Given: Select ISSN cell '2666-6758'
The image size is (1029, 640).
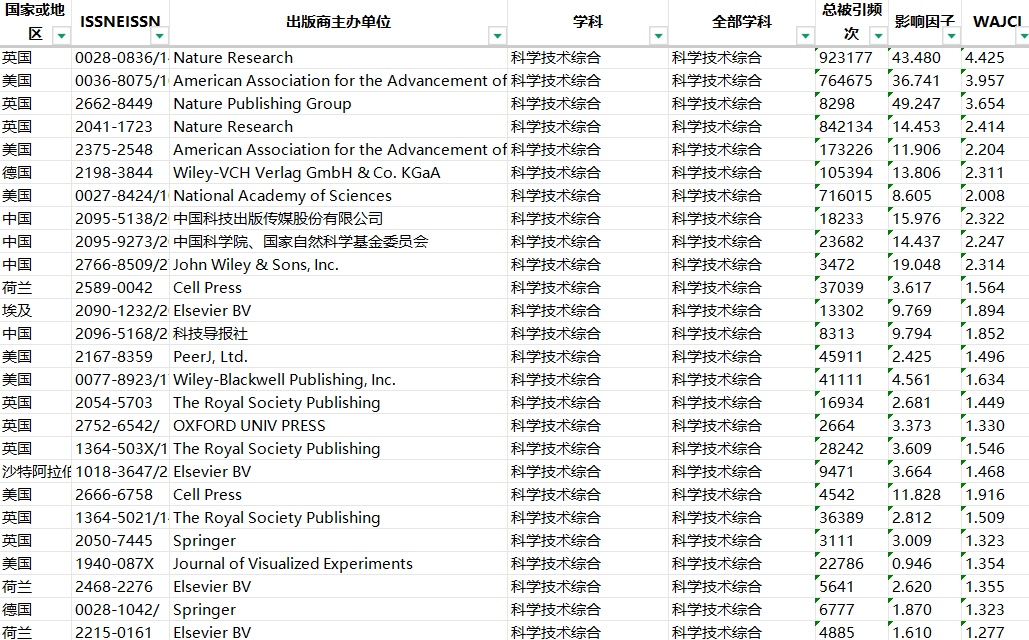Looking at the screenshot, I should pyautogui.click(x=121, y=494).
